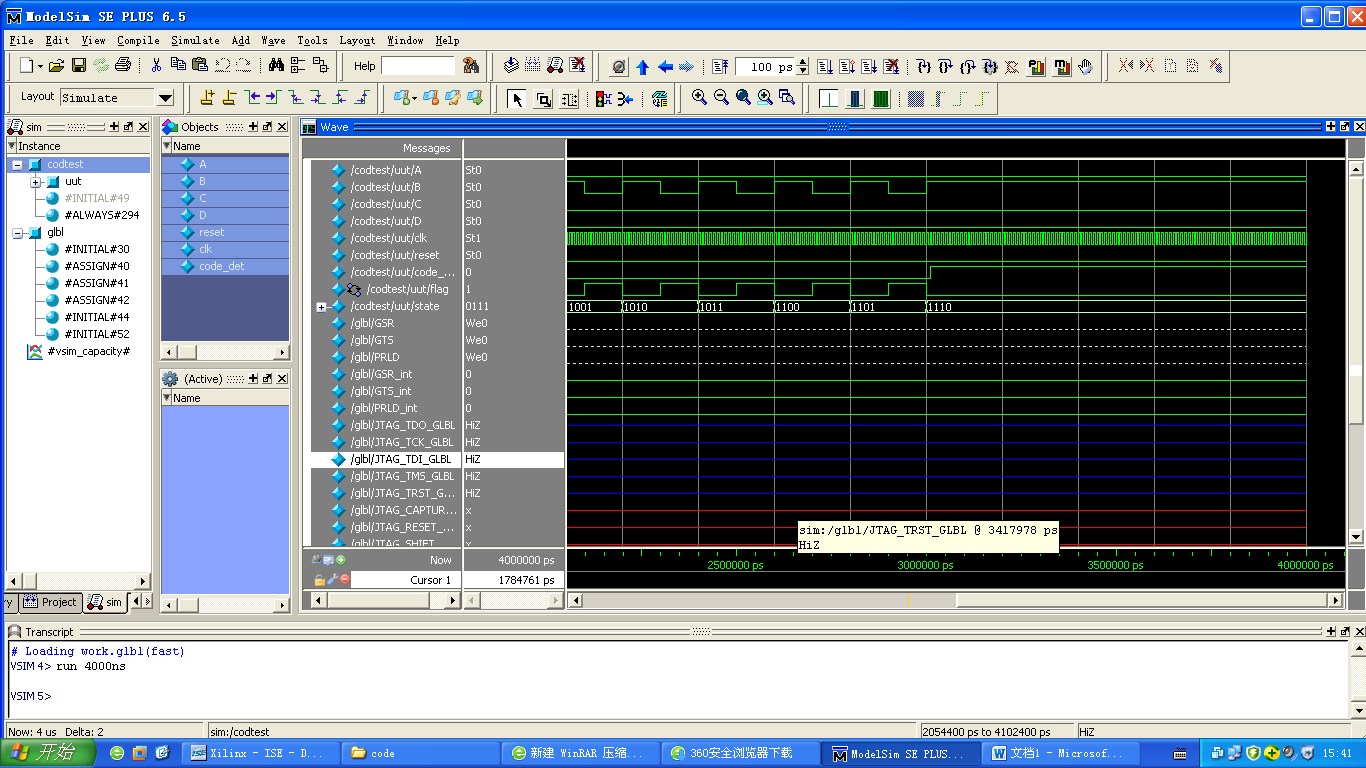Select the /glbl/GSR signal name
The height and width of the screenshot is (768, 1366).
coord(372,324)
